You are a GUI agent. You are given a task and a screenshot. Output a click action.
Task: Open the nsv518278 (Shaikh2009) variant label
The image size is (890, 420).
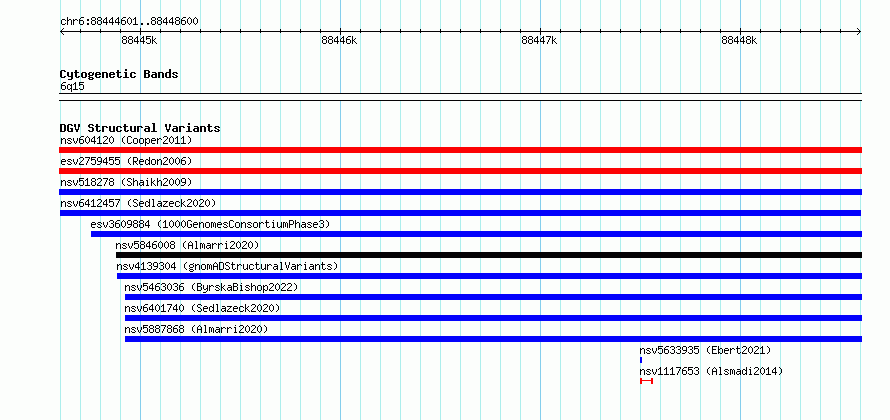point(126,182)
